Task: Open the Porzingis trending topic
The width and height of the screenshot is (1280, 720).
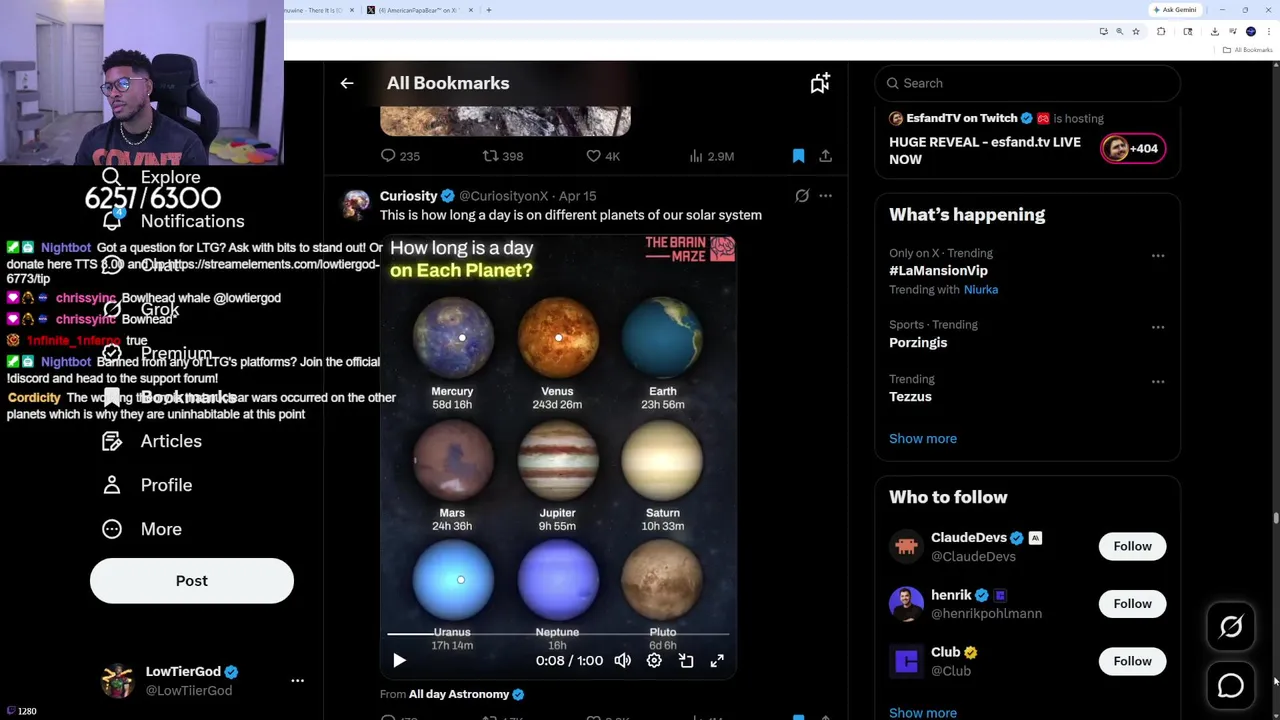Action: pyautogui.click(x=918, y=343)
